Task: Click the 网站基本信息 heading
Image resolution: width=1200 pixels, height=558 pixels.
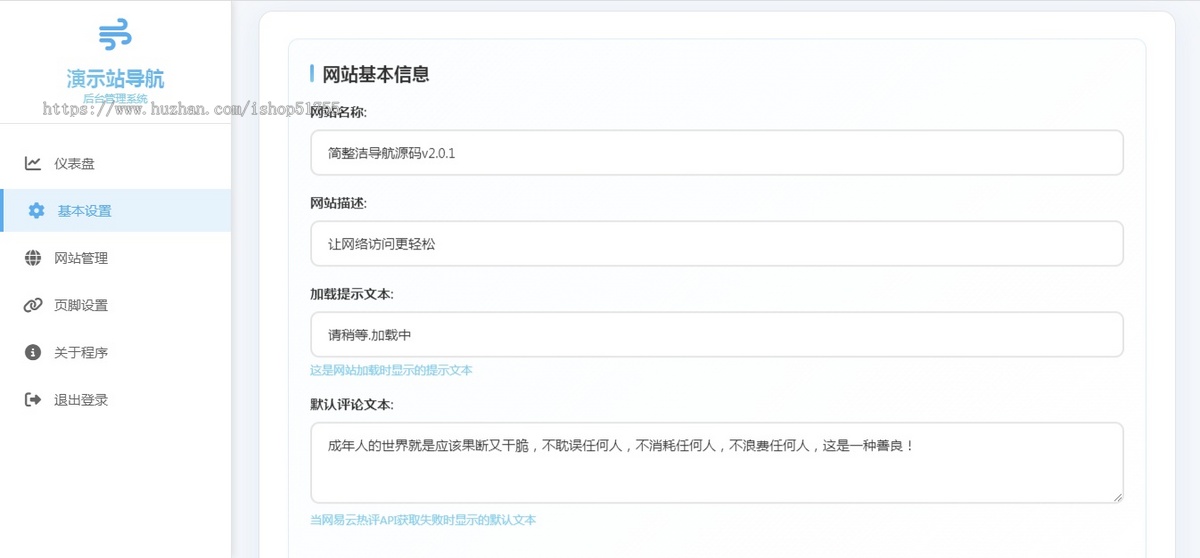Action: click(376, 74)
